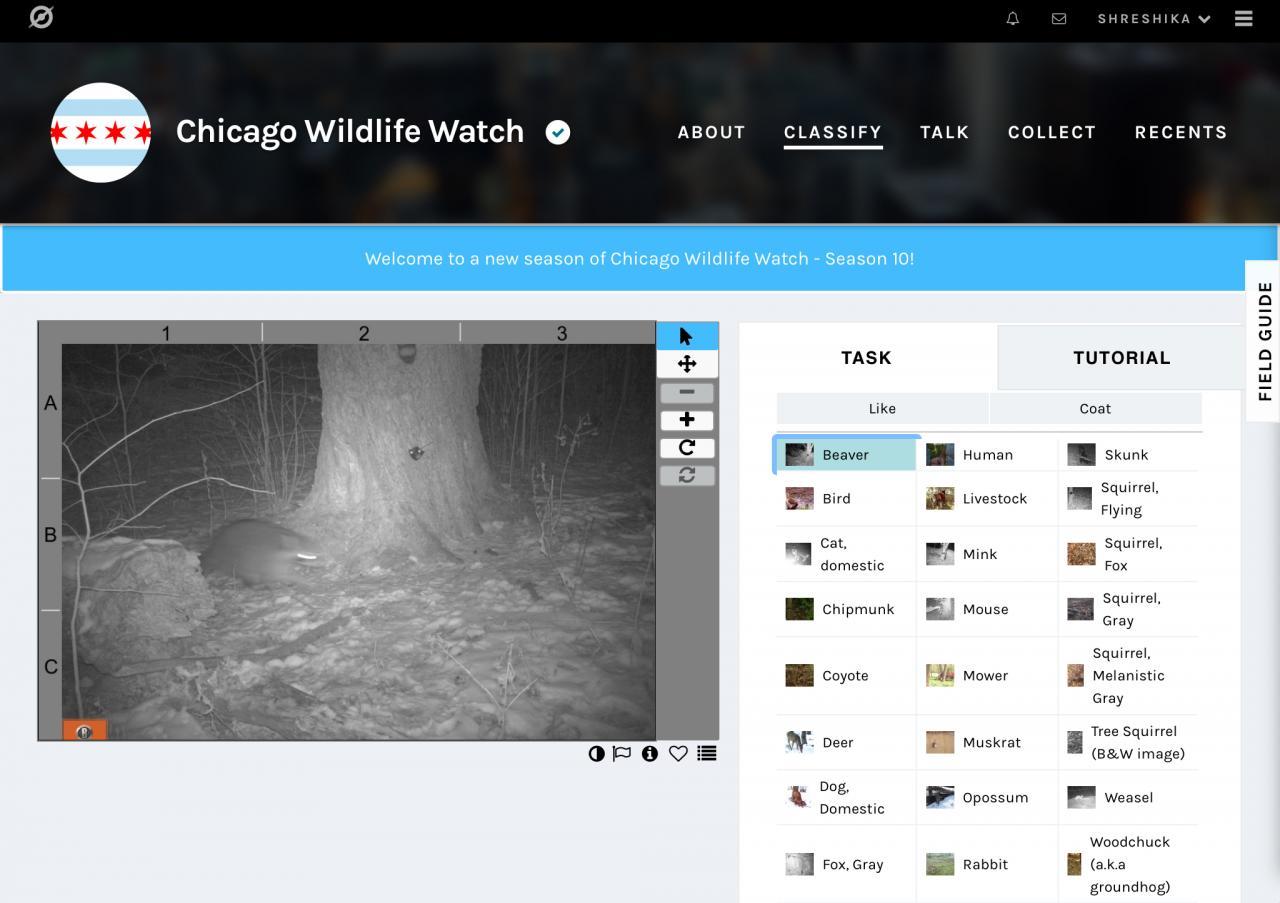Select Squirrel, Fox option
Screen dimensions: 1280x903
[1128, 554]
